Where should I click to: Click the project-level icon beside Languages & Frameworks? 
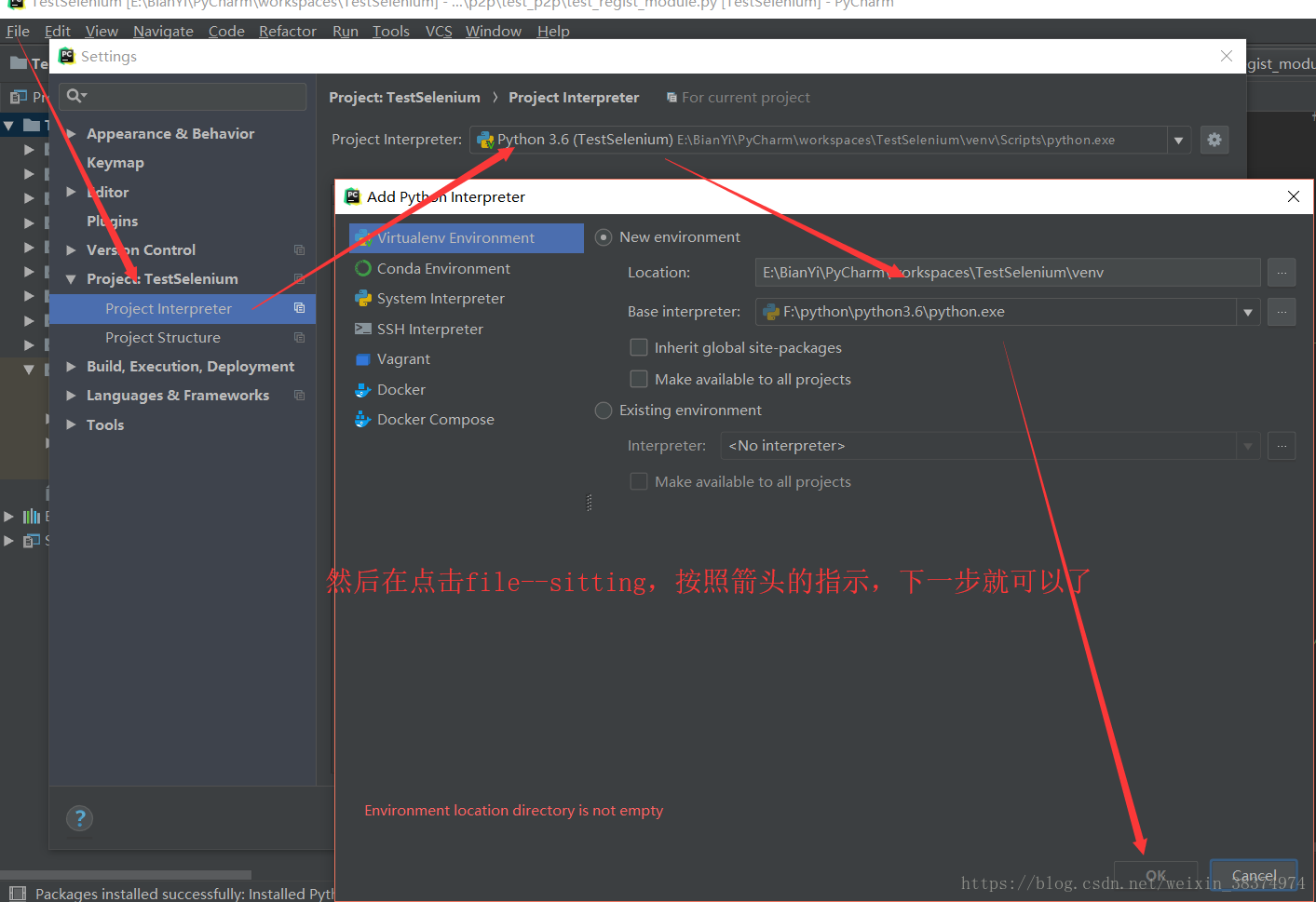point(299,395)
